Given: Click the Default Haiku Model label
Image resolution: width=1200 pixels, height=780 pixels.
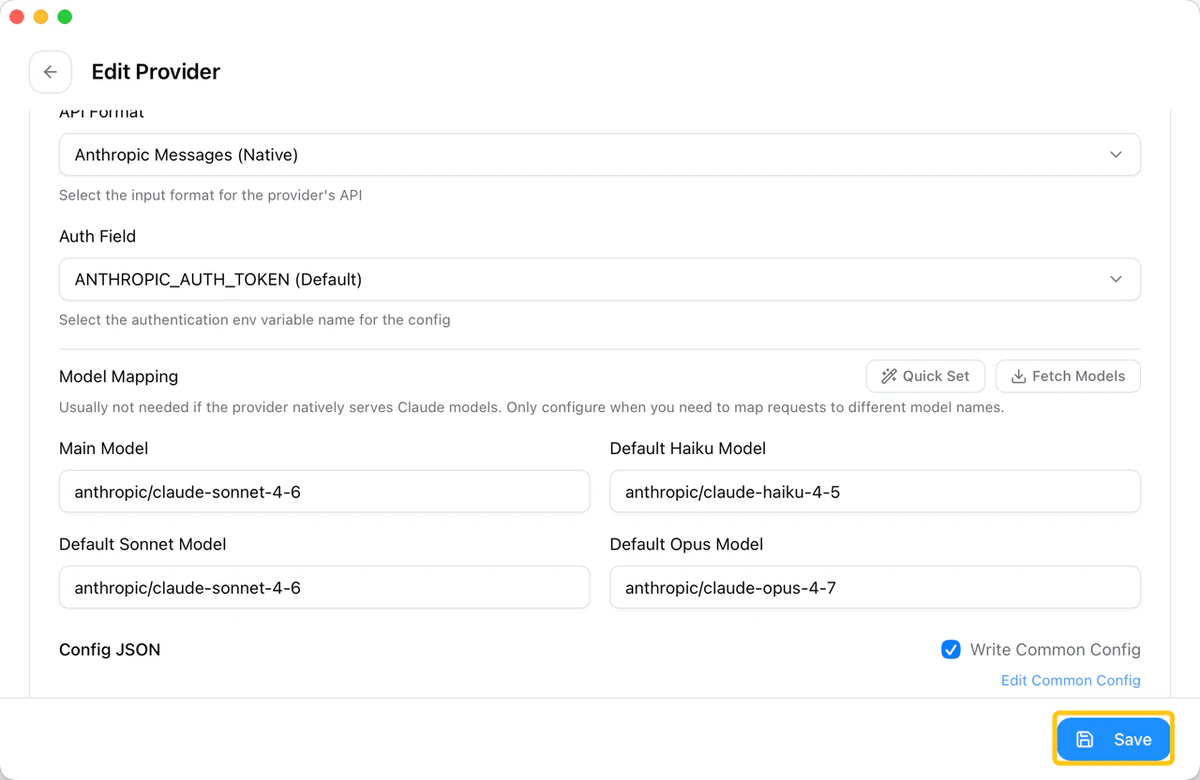Looking at the screenshot, I should coord(688,449).
